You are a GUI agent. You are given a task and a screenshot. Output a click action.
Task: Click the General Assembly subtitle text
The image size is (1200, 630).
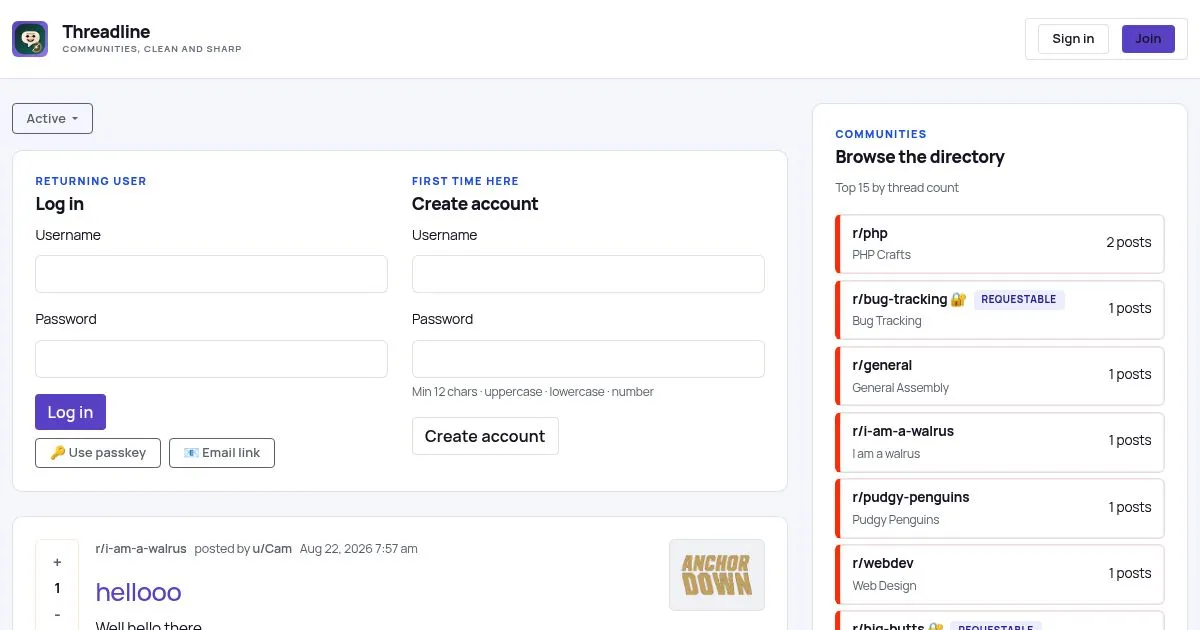(x=900, y=388)
